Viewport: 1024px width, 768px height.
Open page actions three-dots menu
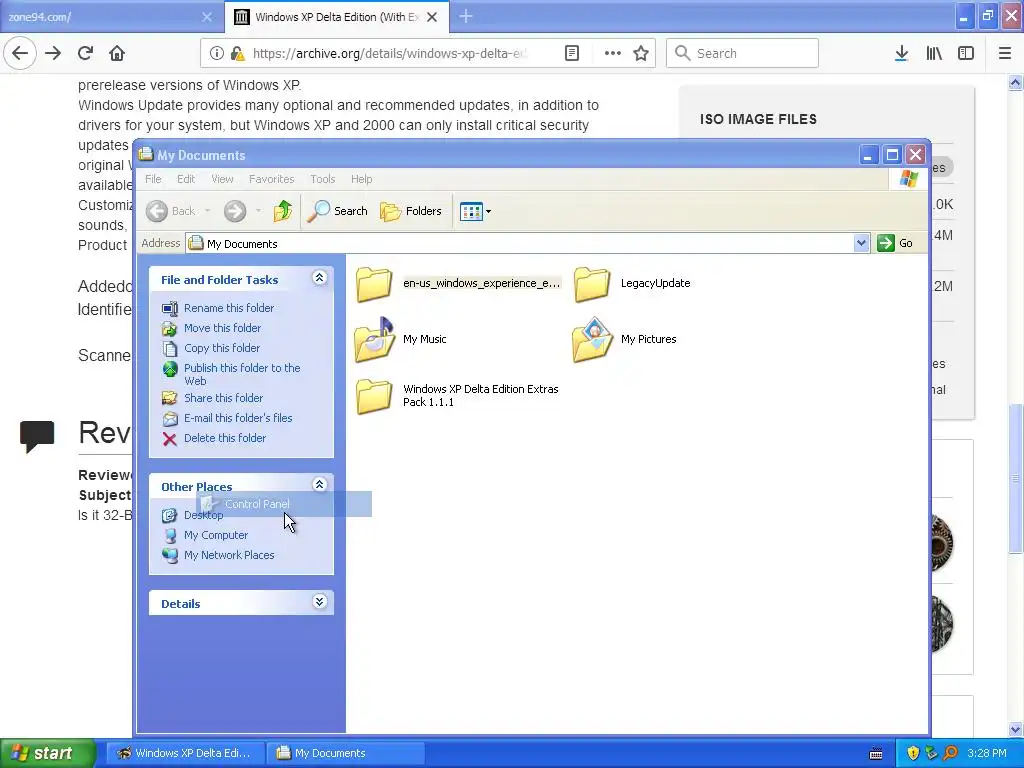pos(613,53)
